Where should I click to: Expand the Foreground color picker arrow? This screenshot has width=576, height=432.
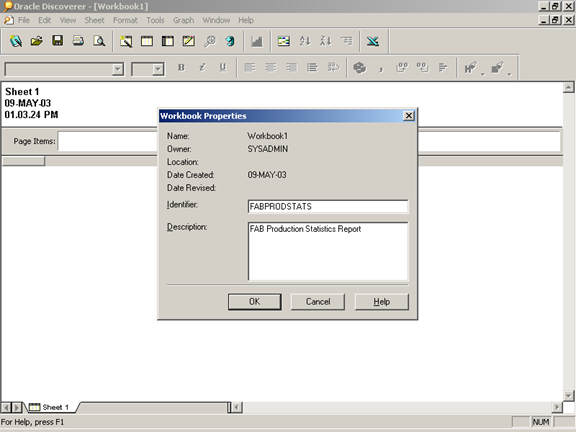pyautogui.click(x=483, y=74)
